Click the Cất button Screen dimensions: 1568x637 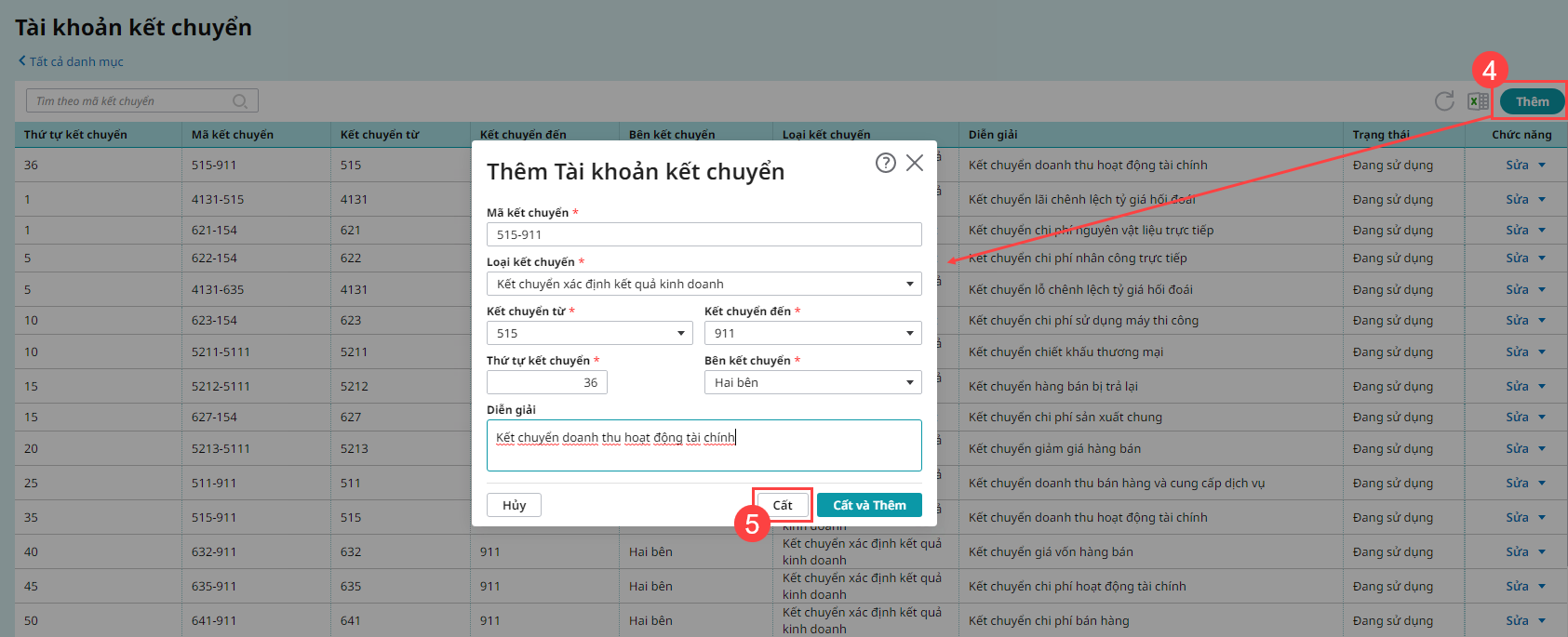783,505
